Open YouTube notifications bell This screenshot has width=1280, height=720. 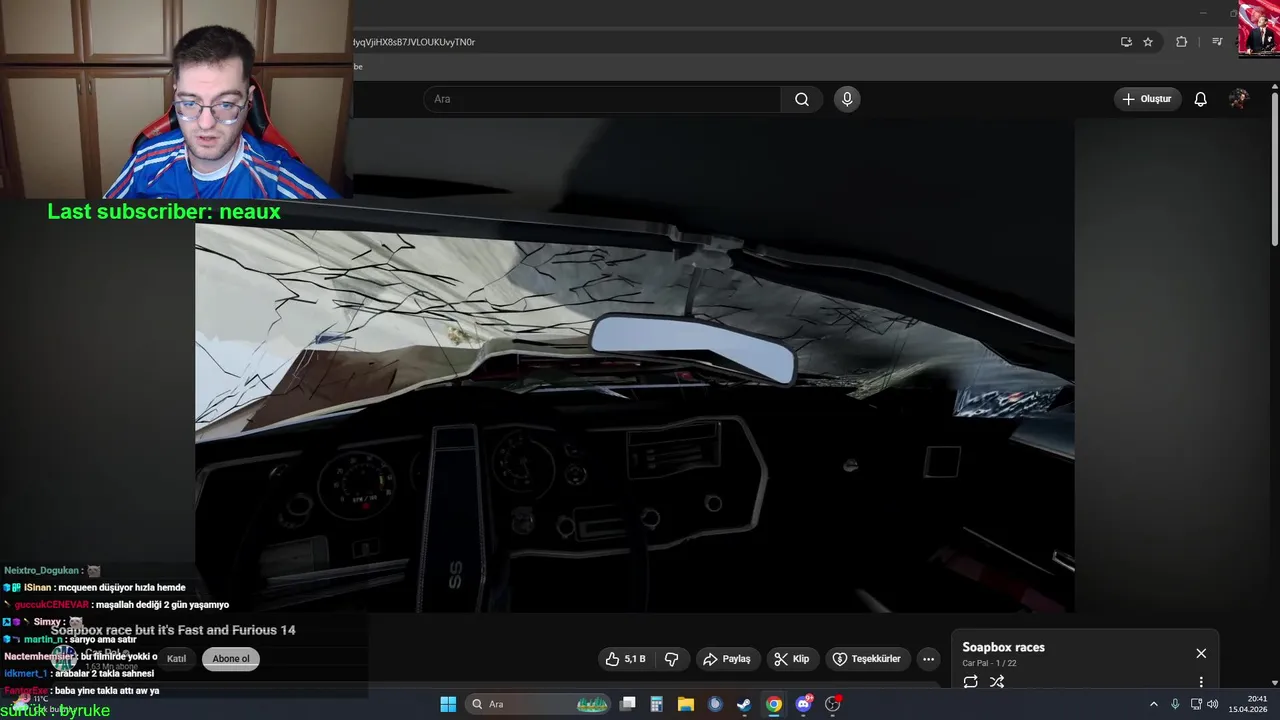click(1201, 99)
